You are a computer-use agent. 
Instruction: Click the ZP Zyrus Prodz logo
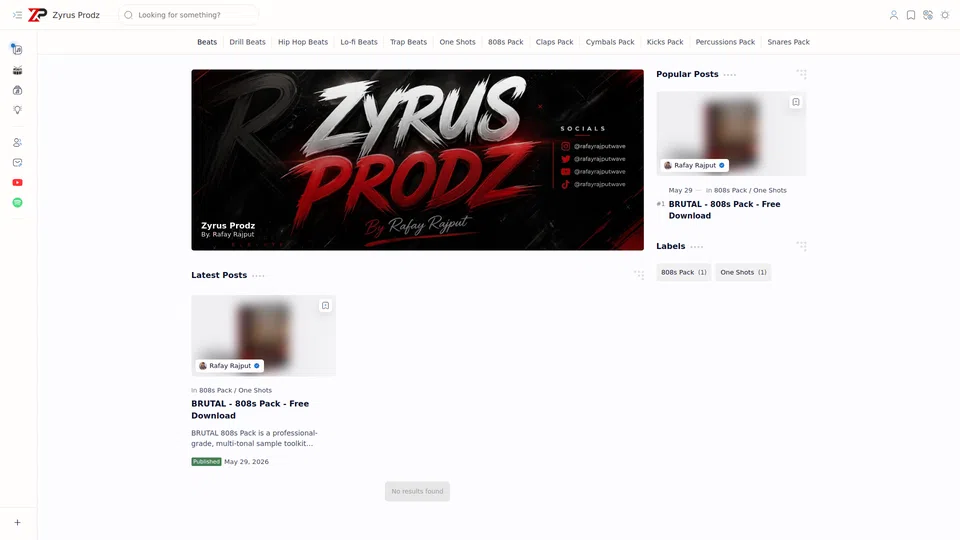point(37,15)
